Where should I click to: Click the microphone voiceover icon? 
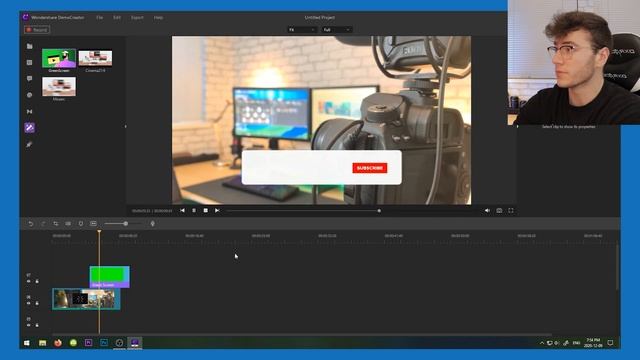[153, 224]
